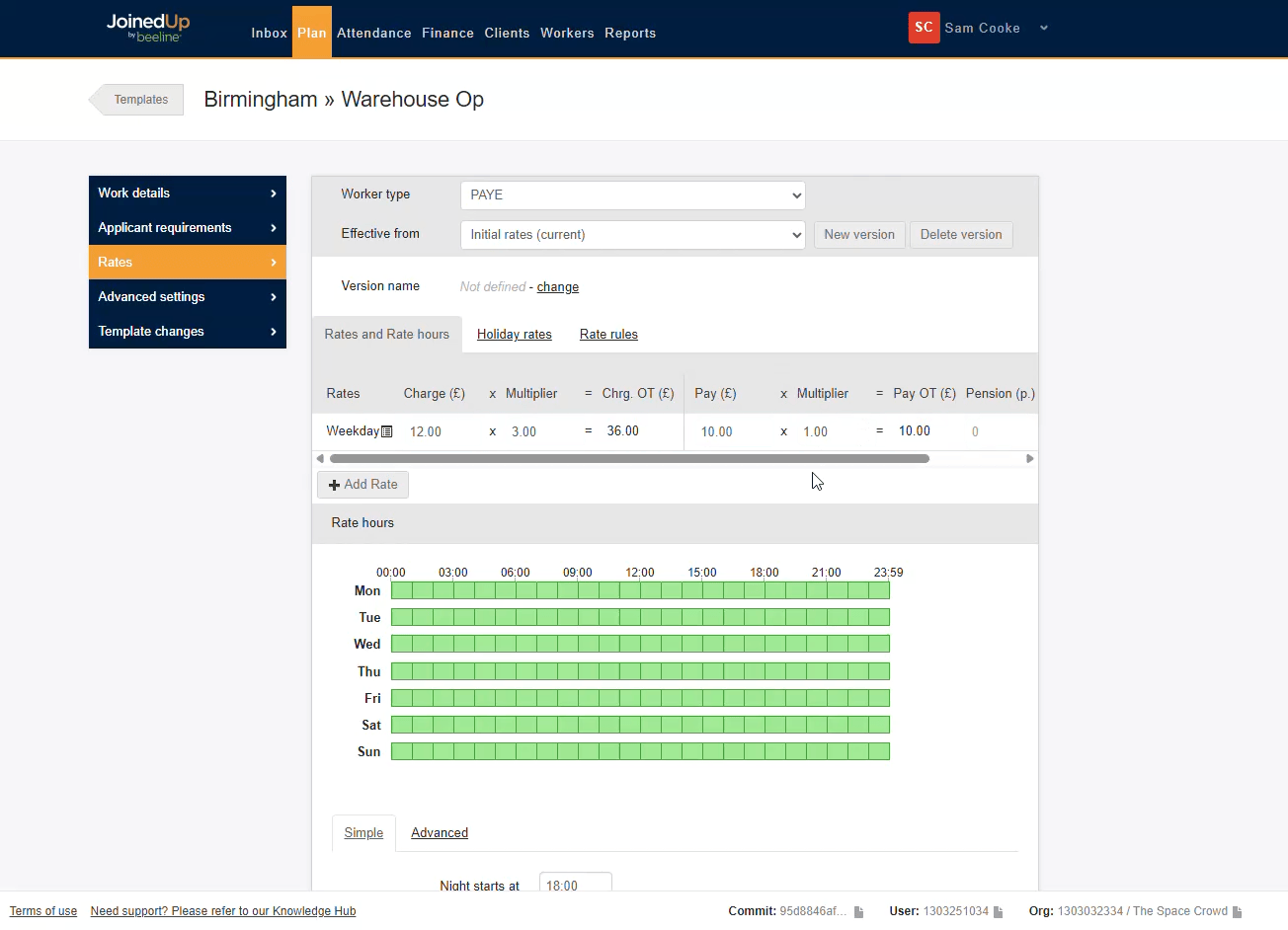Click the SC user avatar badge
Screen dimensions: 1288x930
click(x=924, y=28)
